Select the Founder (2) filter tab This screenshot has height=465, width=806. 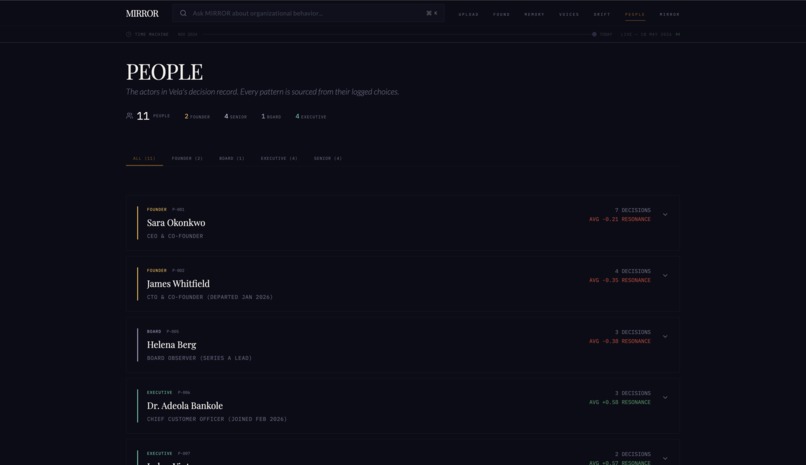(x=187, y=158)
